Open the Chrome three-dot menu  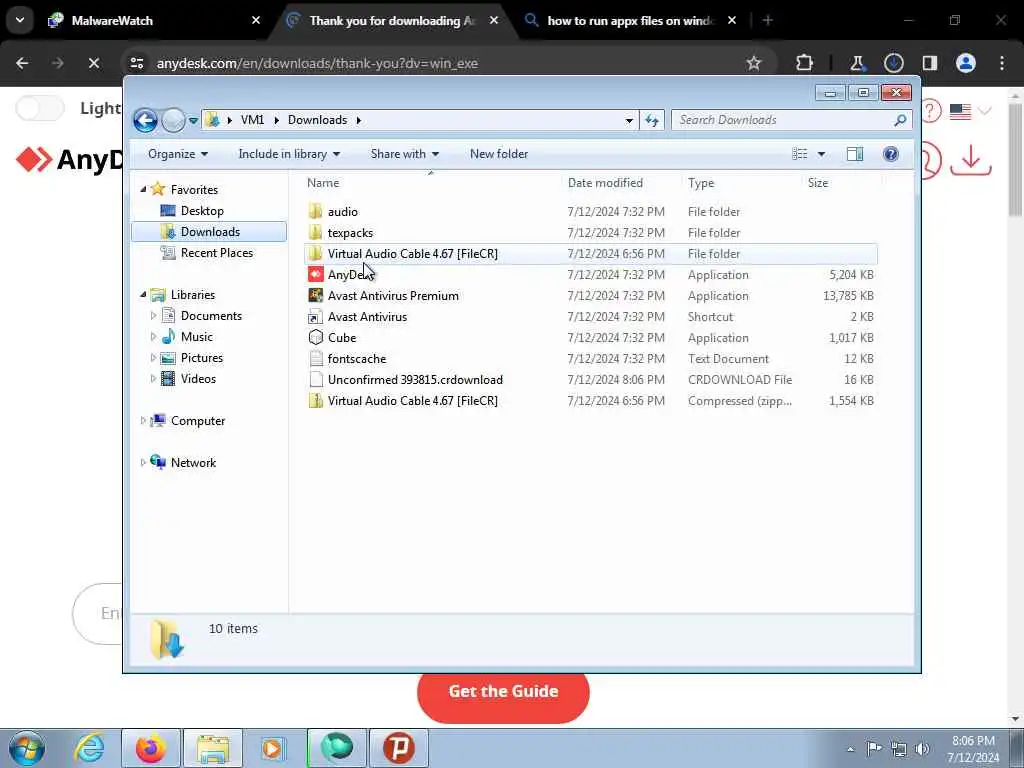click(1002, 63)
